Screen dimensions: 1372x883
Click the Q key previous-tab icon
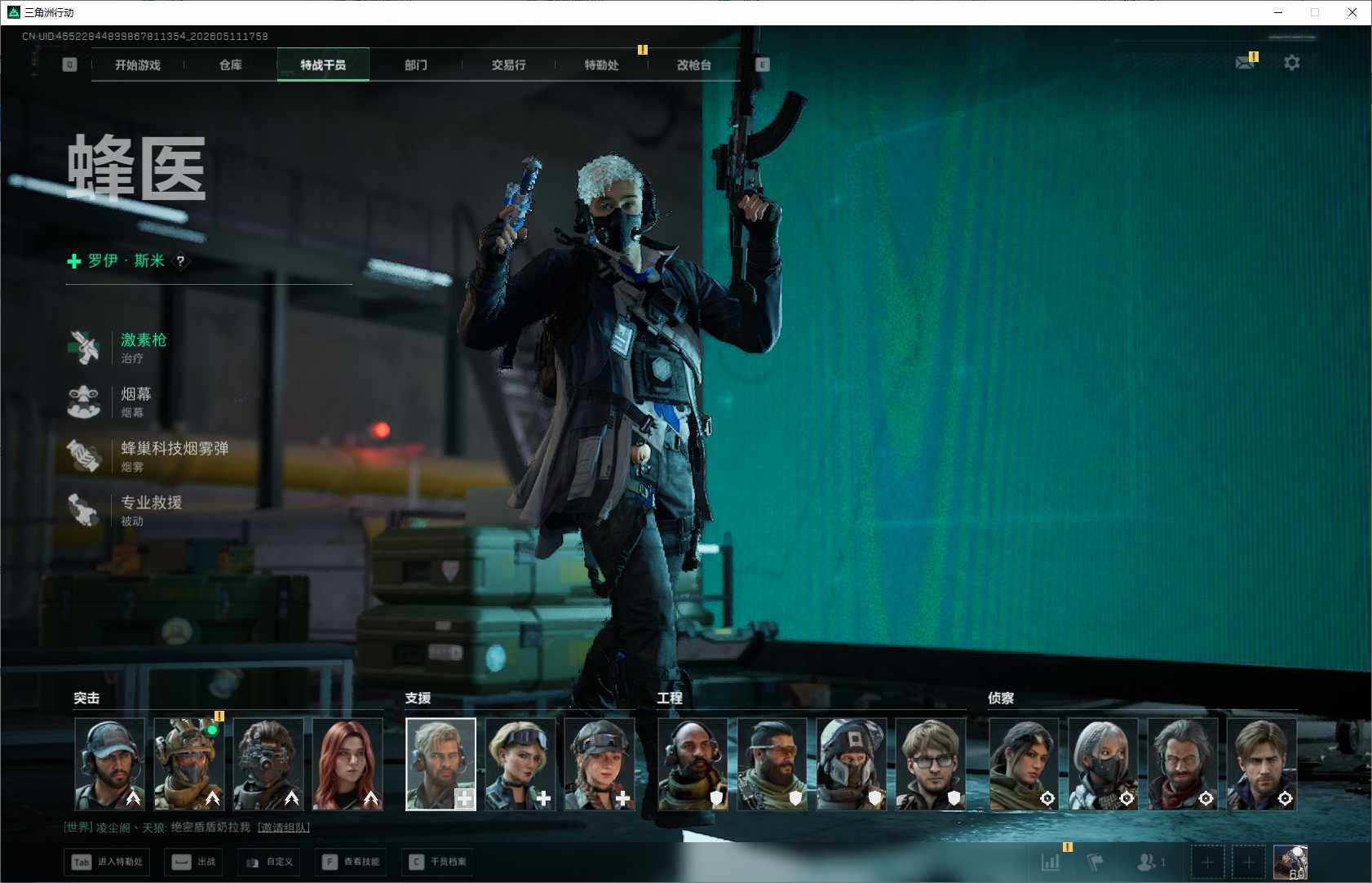(69, 64)
